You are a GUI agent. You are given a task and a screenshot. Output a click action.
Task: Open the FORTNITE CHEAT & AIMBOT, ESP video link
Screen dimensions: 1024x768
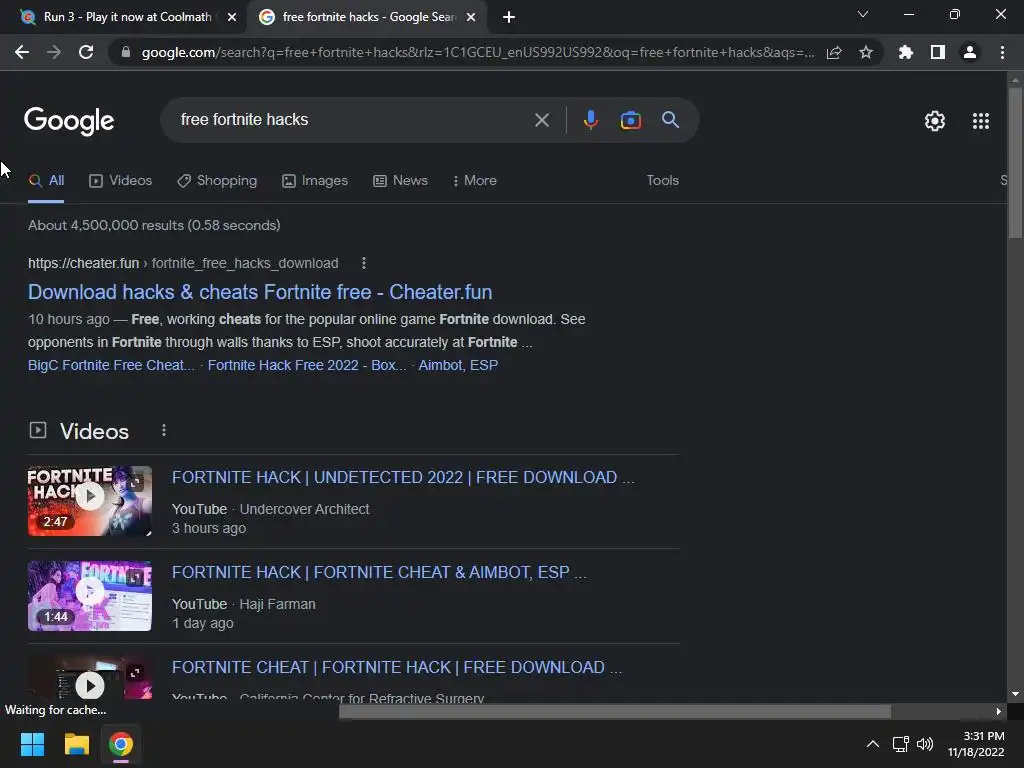point(379,573)
